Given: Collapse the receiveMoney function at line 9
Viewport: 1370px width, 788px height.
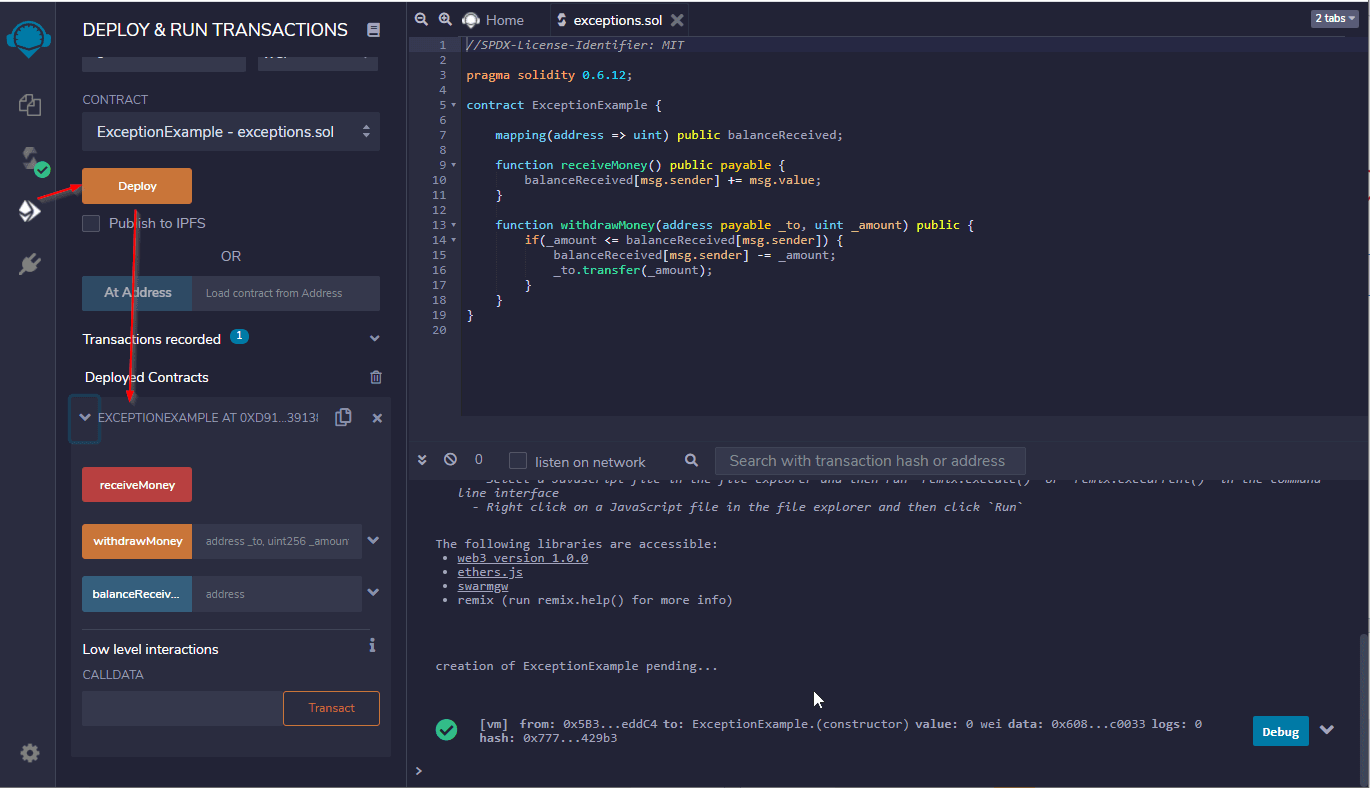Looking at the screenshot, I should [454, 165].
